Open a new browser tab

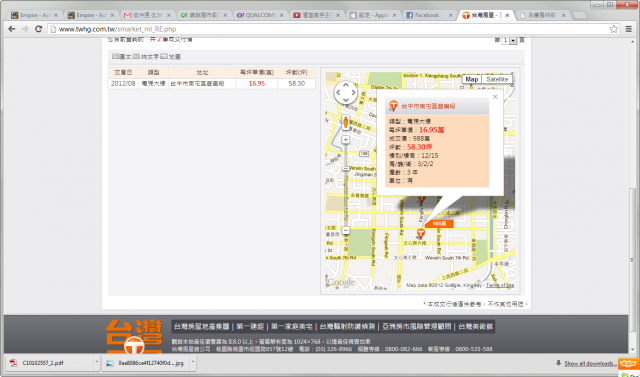[x=579, y=15]
